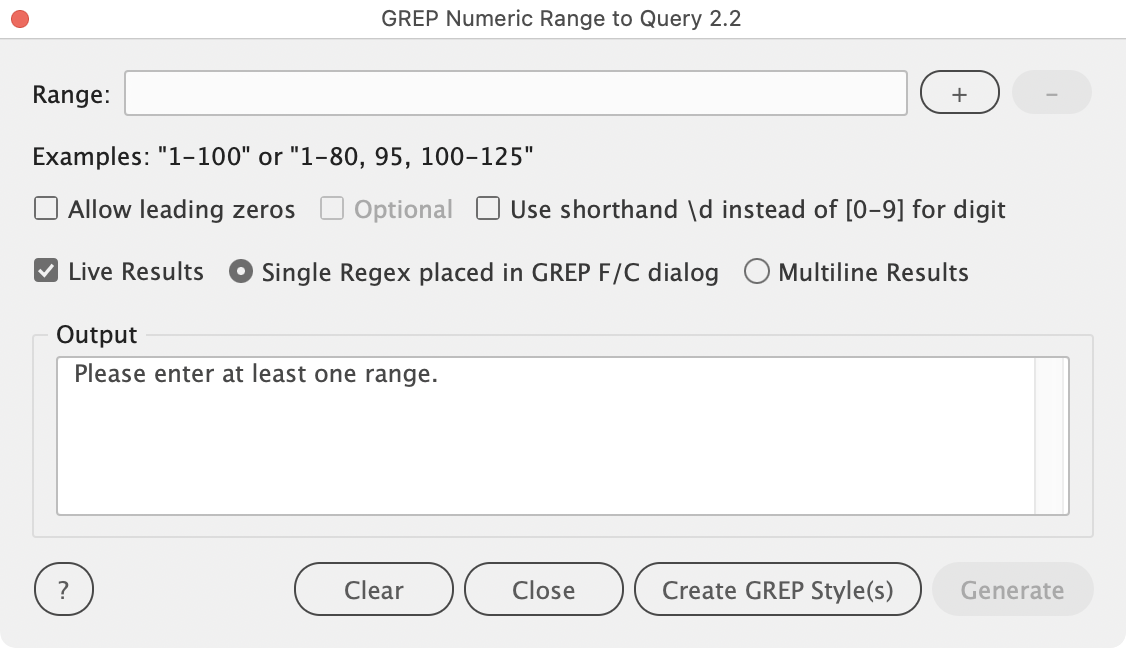Click the Output group label
Viewport: 1126px width, 648px height.
(x=97, y=334)
